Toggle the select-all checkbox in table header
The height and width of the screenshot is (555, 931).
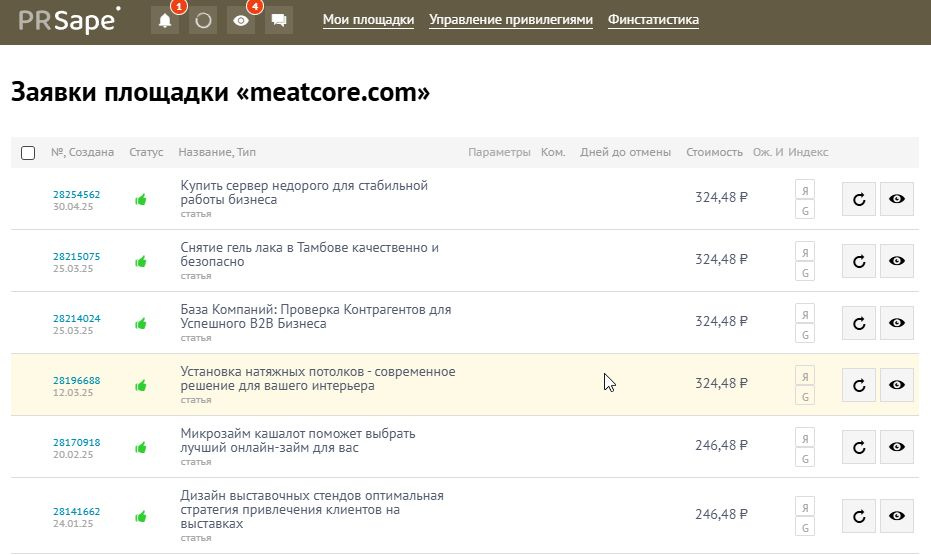tap(28, 153)
